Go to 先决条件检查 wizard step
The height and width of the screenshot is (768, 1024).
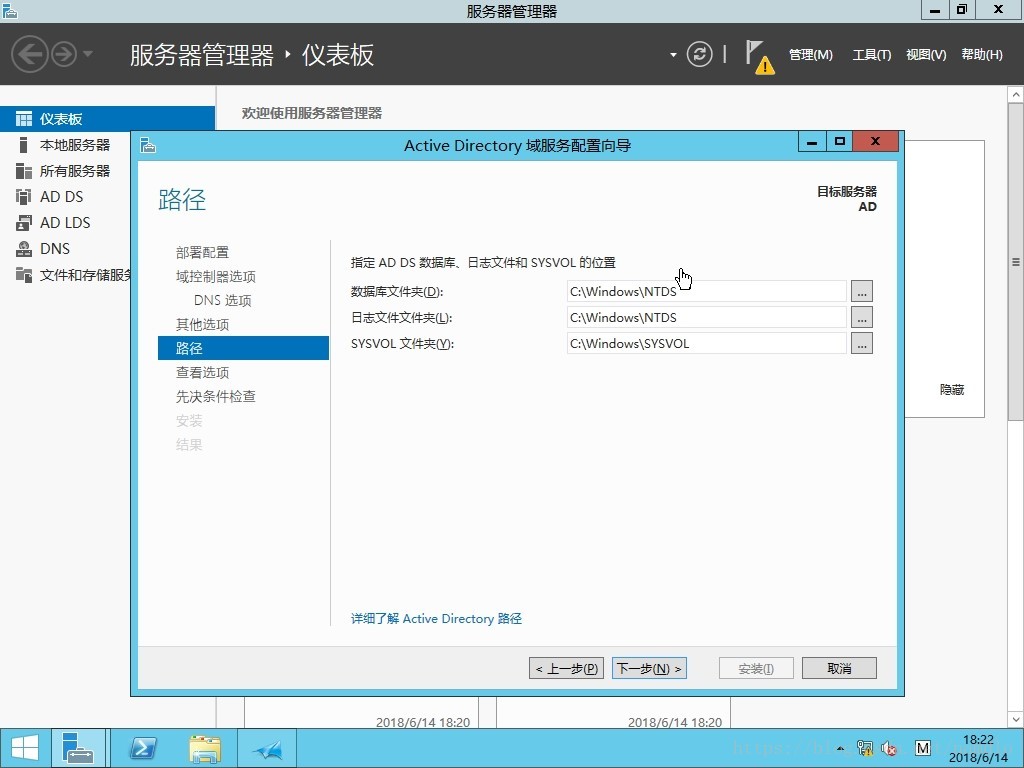pos(216,396)
